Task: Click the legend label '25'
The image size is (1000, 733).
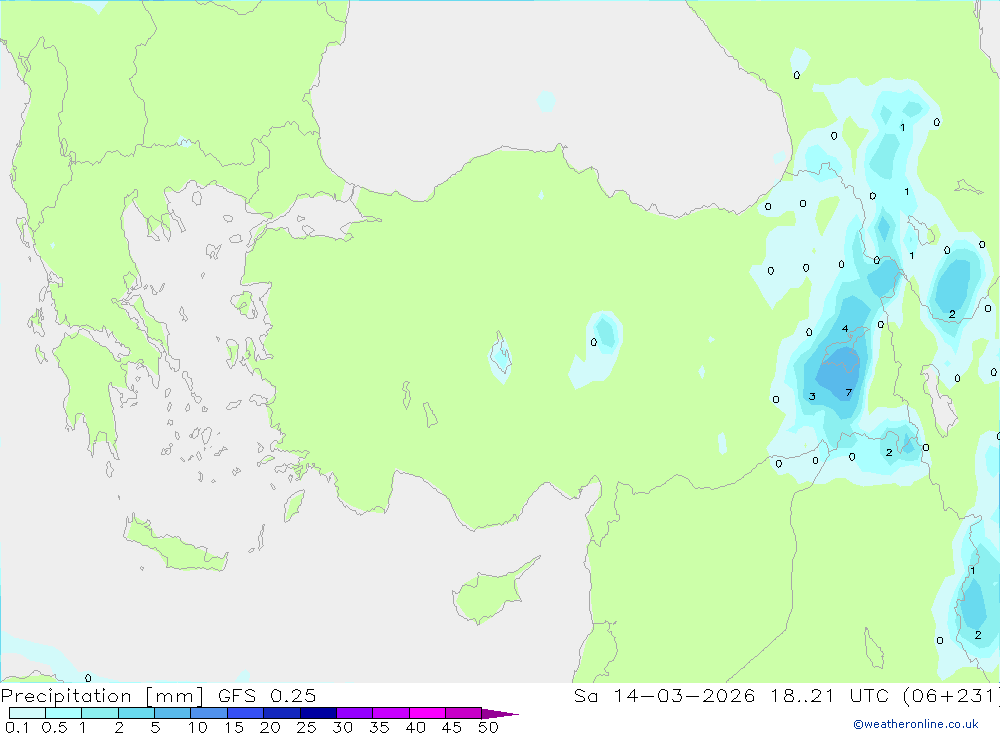Action: point(306,727)
